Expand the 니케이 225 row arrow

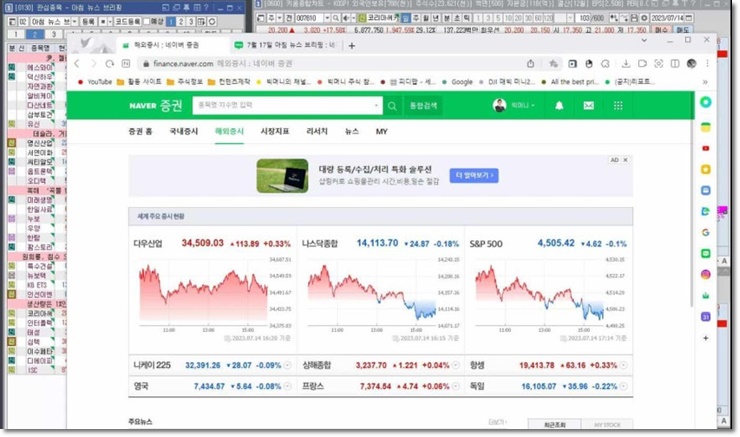[287, 365]
